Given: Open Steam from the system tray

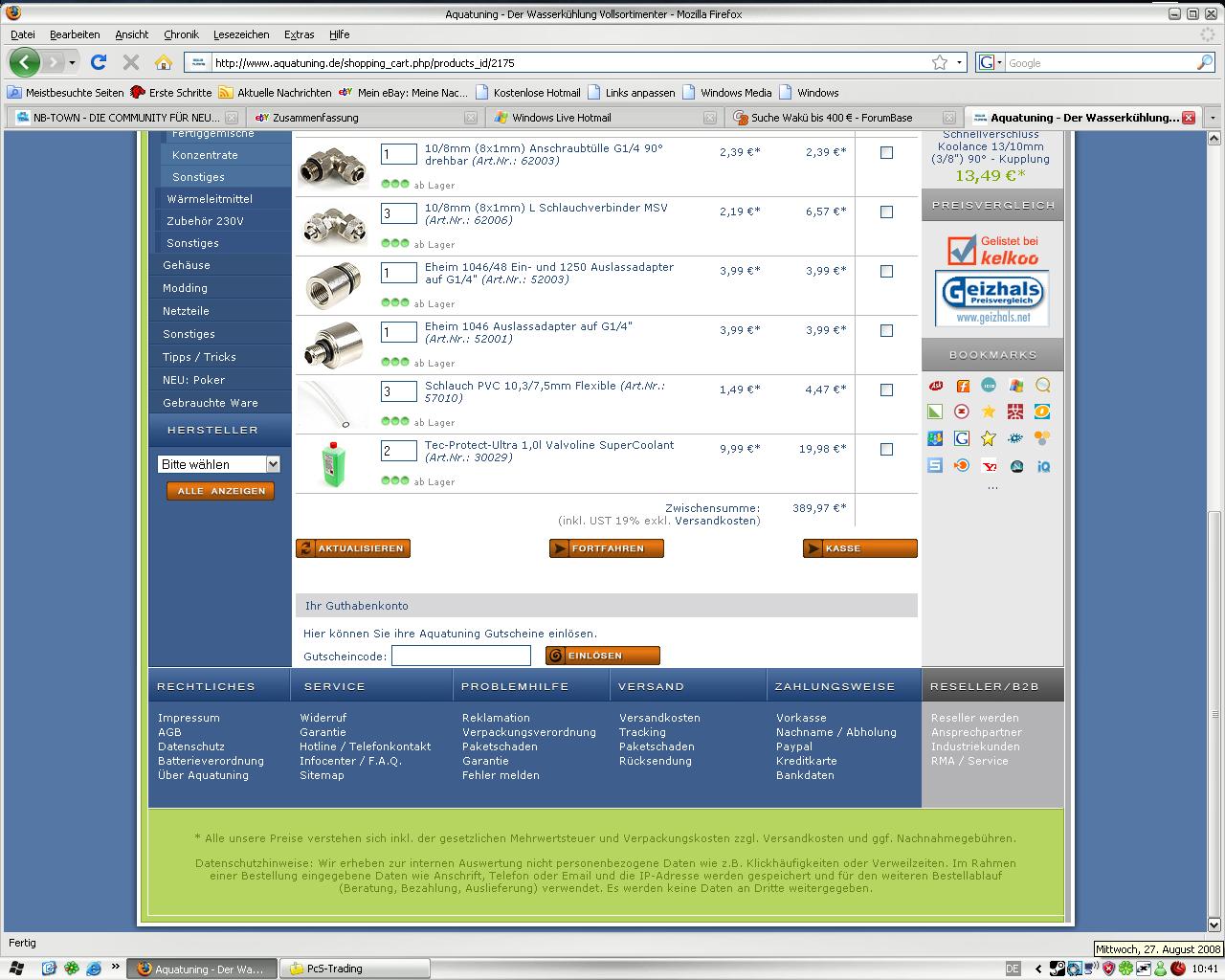Looking at the screenshot, I should (x=1058, y=969).
